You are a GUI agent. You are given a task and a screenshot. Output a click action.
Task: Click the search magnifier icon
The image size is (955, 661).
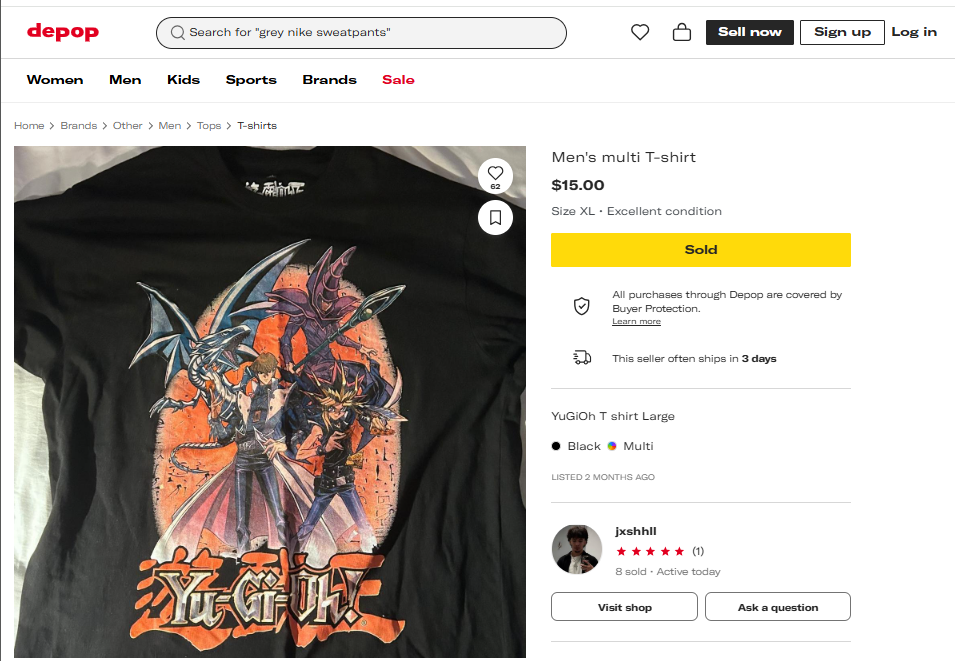177,32
